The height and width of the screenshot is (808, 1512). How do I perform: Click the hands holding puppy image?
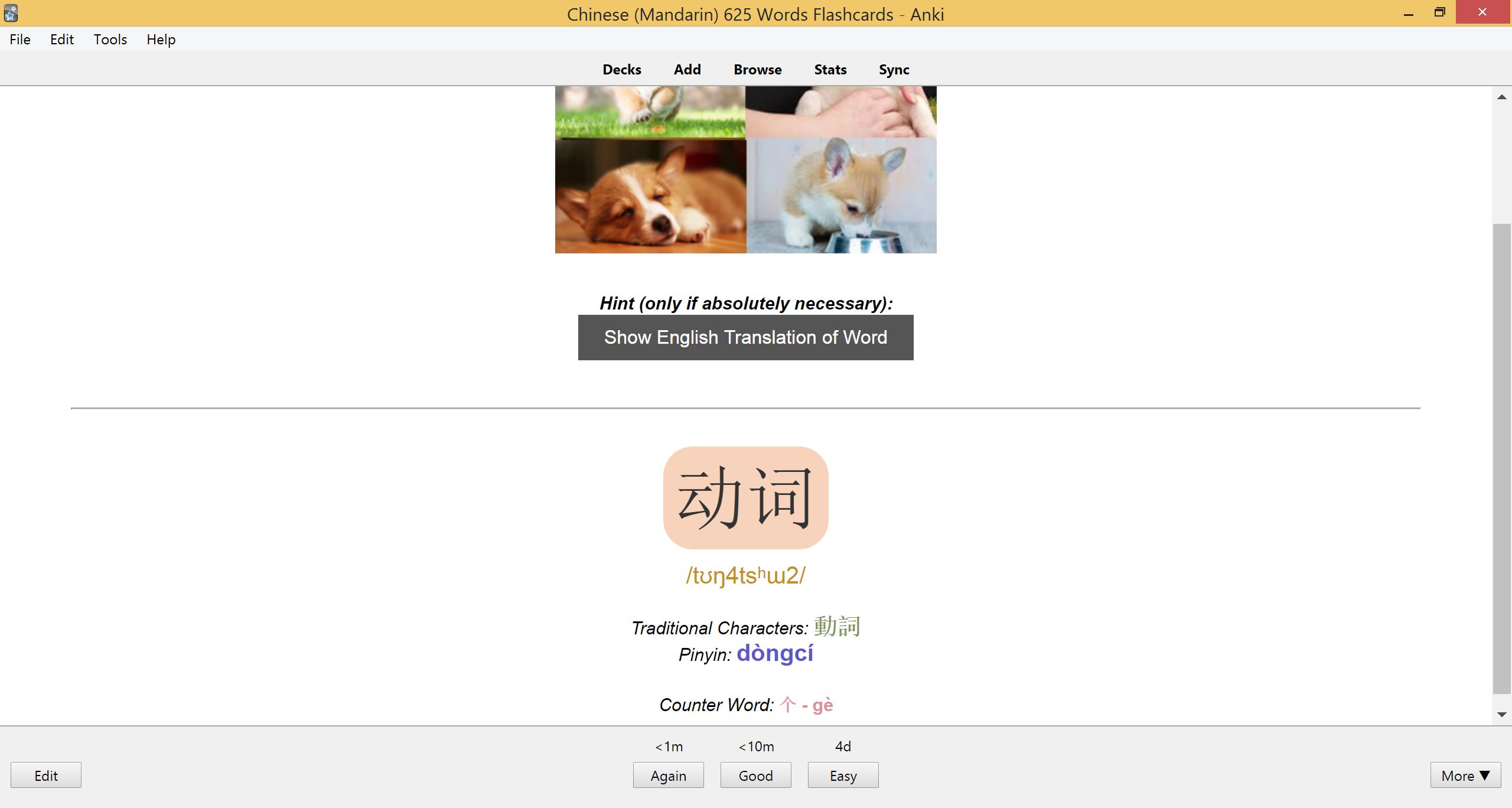[x=841, y=112]
